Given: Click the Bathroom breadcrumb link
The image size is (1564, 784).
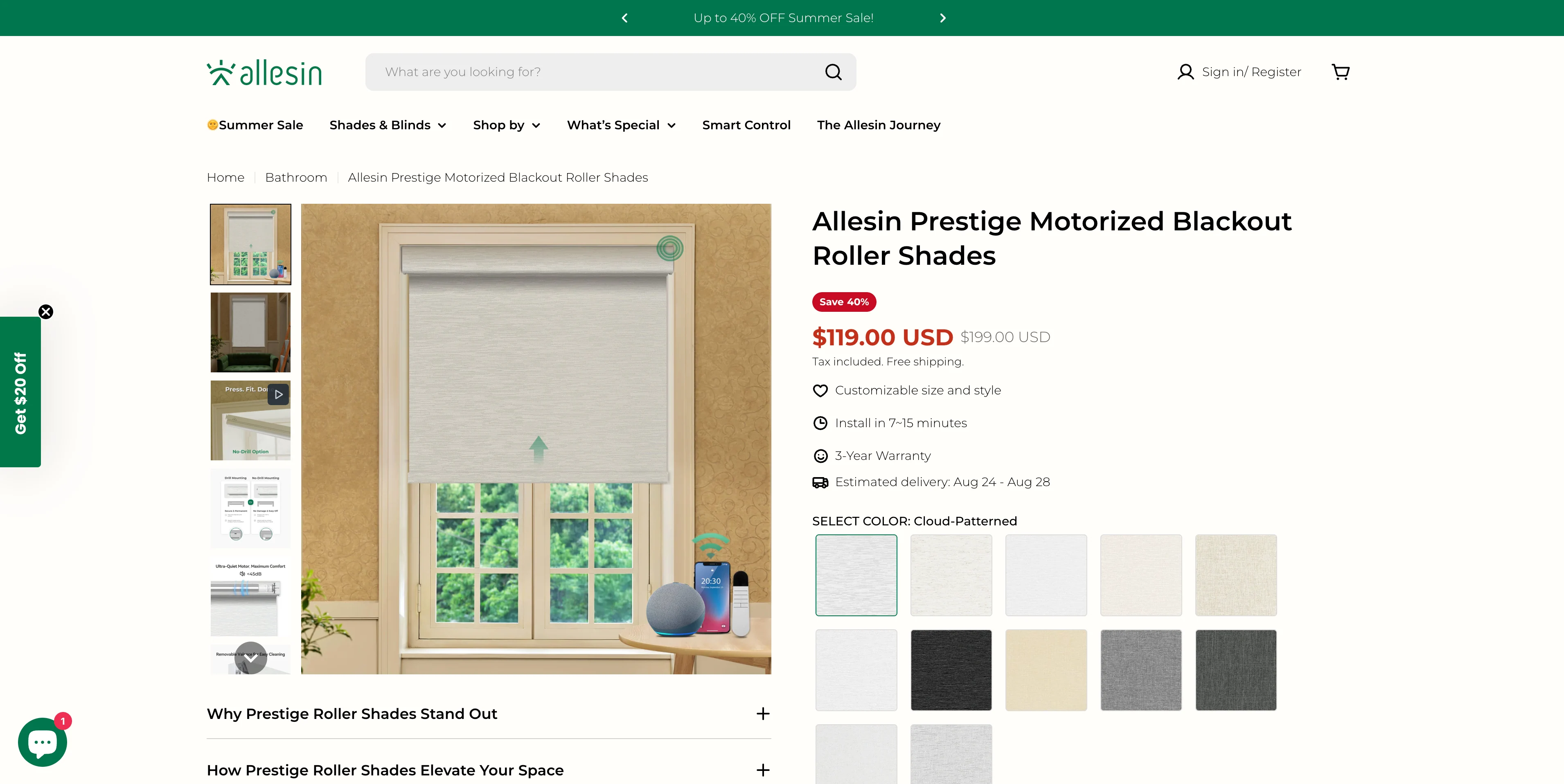Looking at the screenshot, I should pyautogui.click(x=296, y=177).
